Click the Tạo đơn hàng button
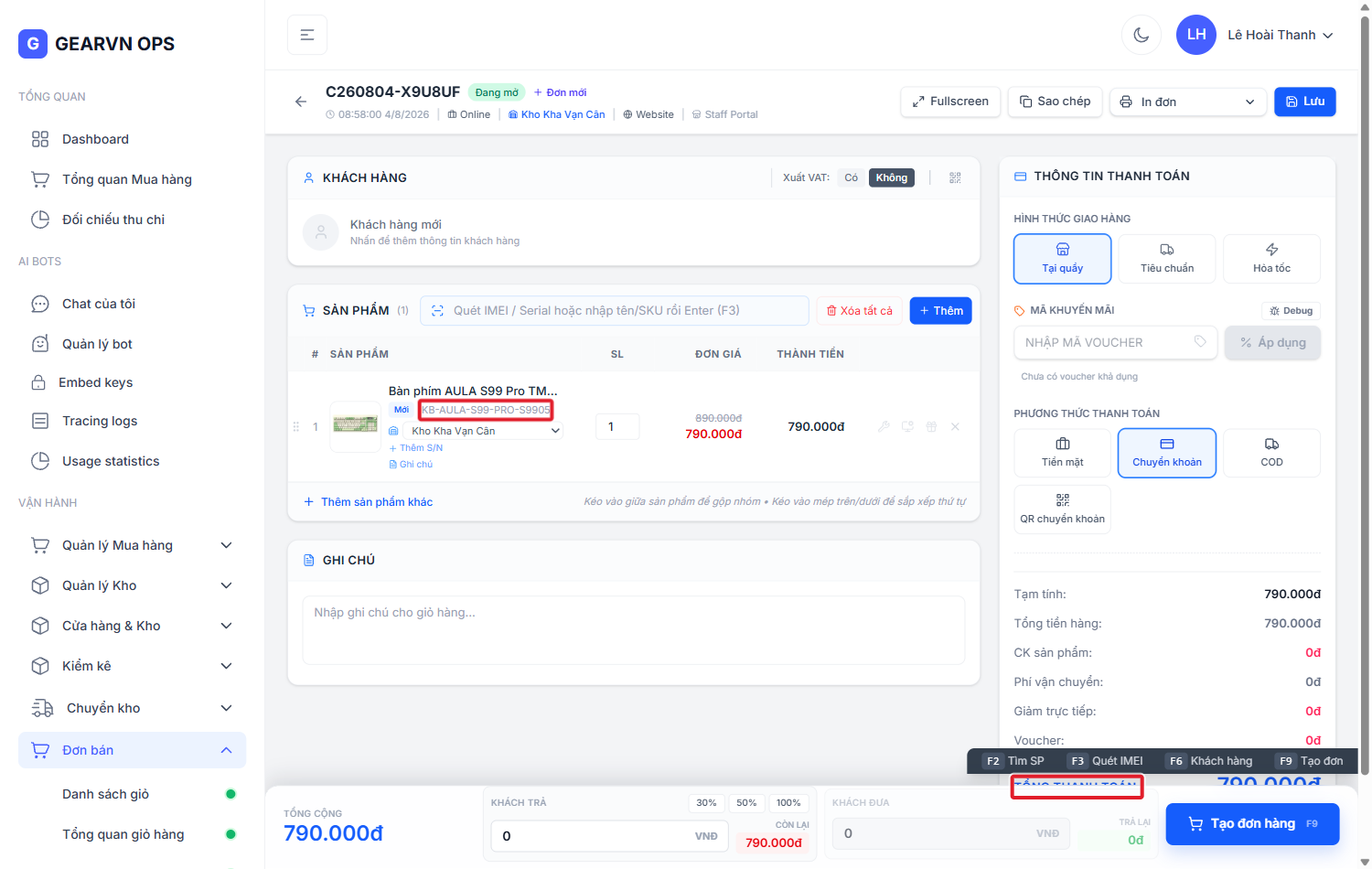This screenshot has width=1372, height=869. click(1252, 823)
